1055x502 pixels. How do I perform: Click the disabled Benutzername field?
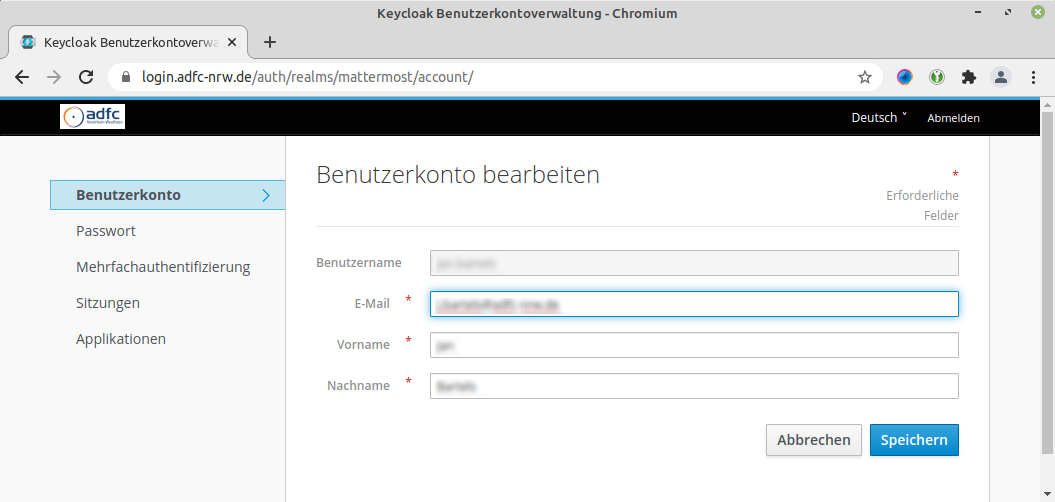[694, 263]
